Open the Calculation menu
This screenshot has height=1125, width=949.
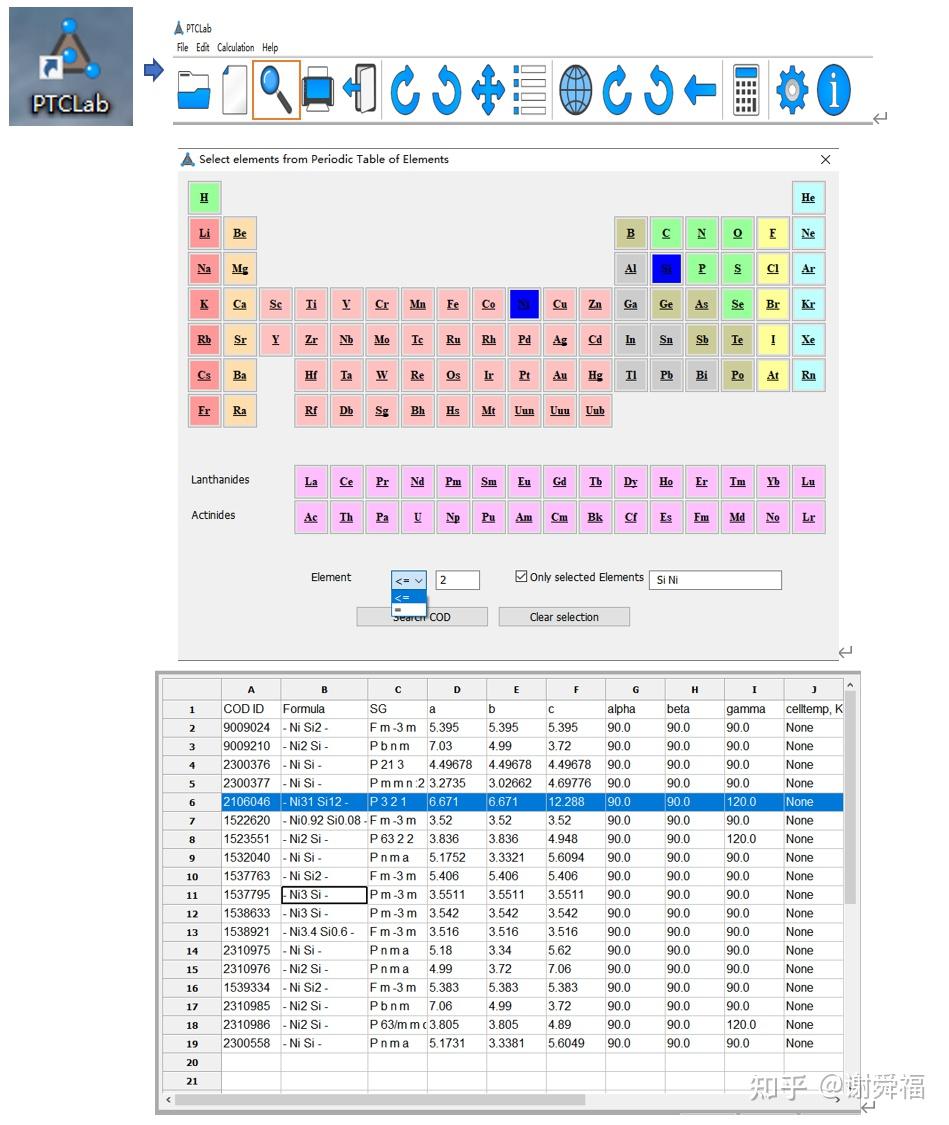tap(235, 47)
